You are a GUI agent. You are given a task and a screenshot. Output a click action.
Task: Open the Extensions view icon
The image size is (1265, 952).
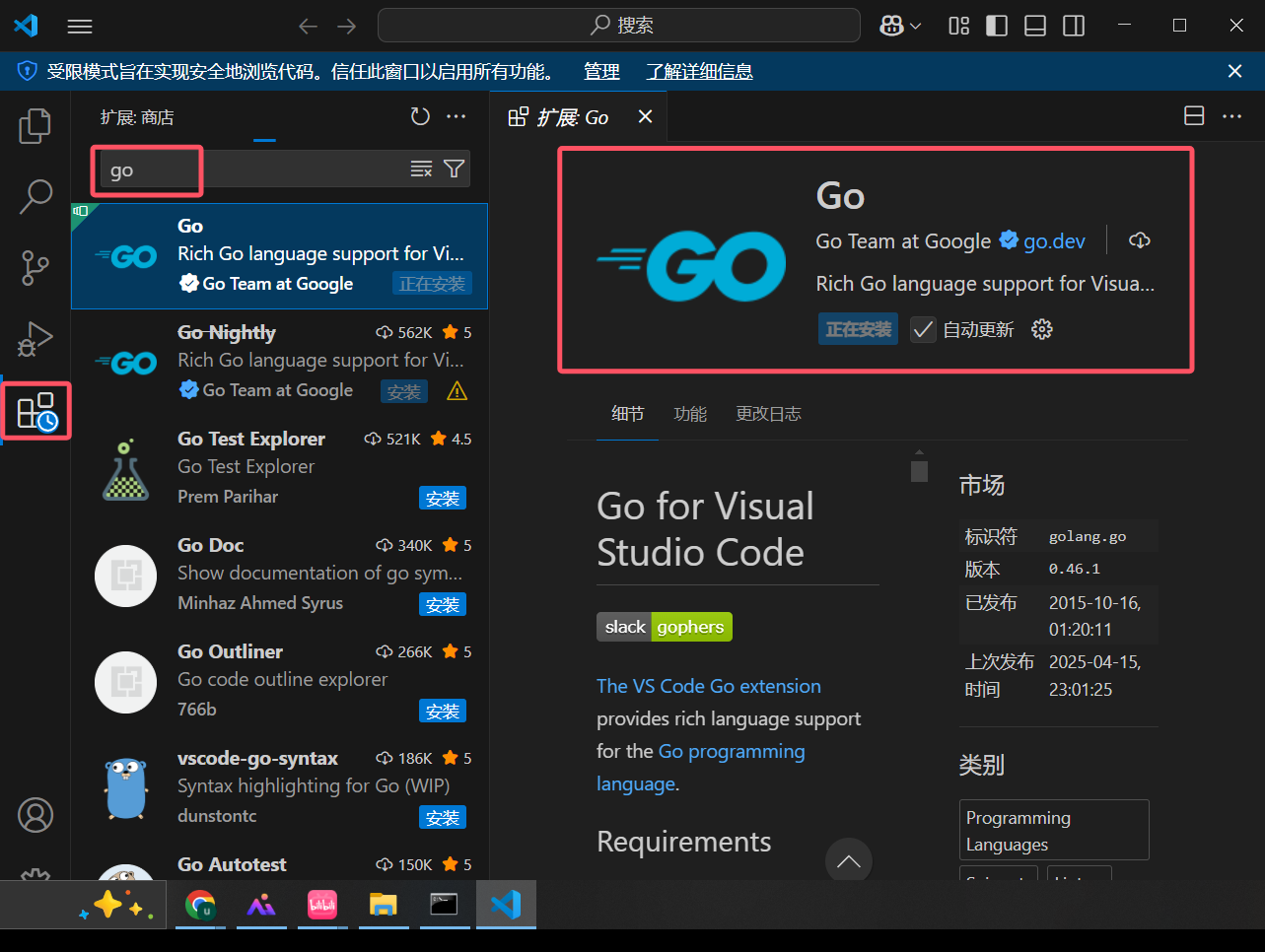point(37,411)
